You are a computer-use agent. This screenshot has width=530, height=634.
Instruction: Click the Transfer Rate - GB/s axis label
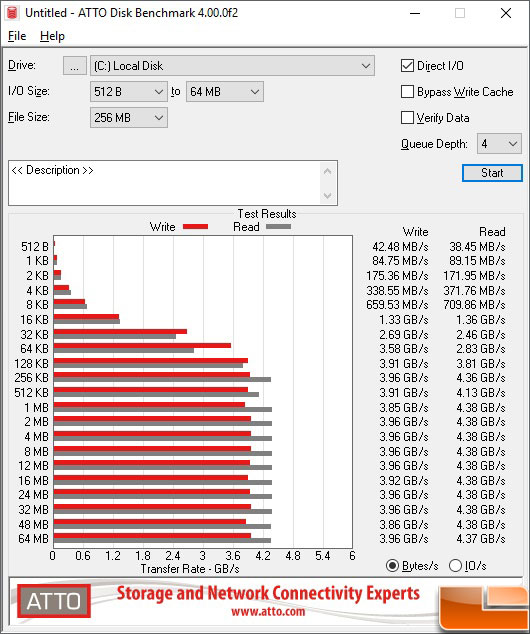pyautogui.click(x=190, y=569)
